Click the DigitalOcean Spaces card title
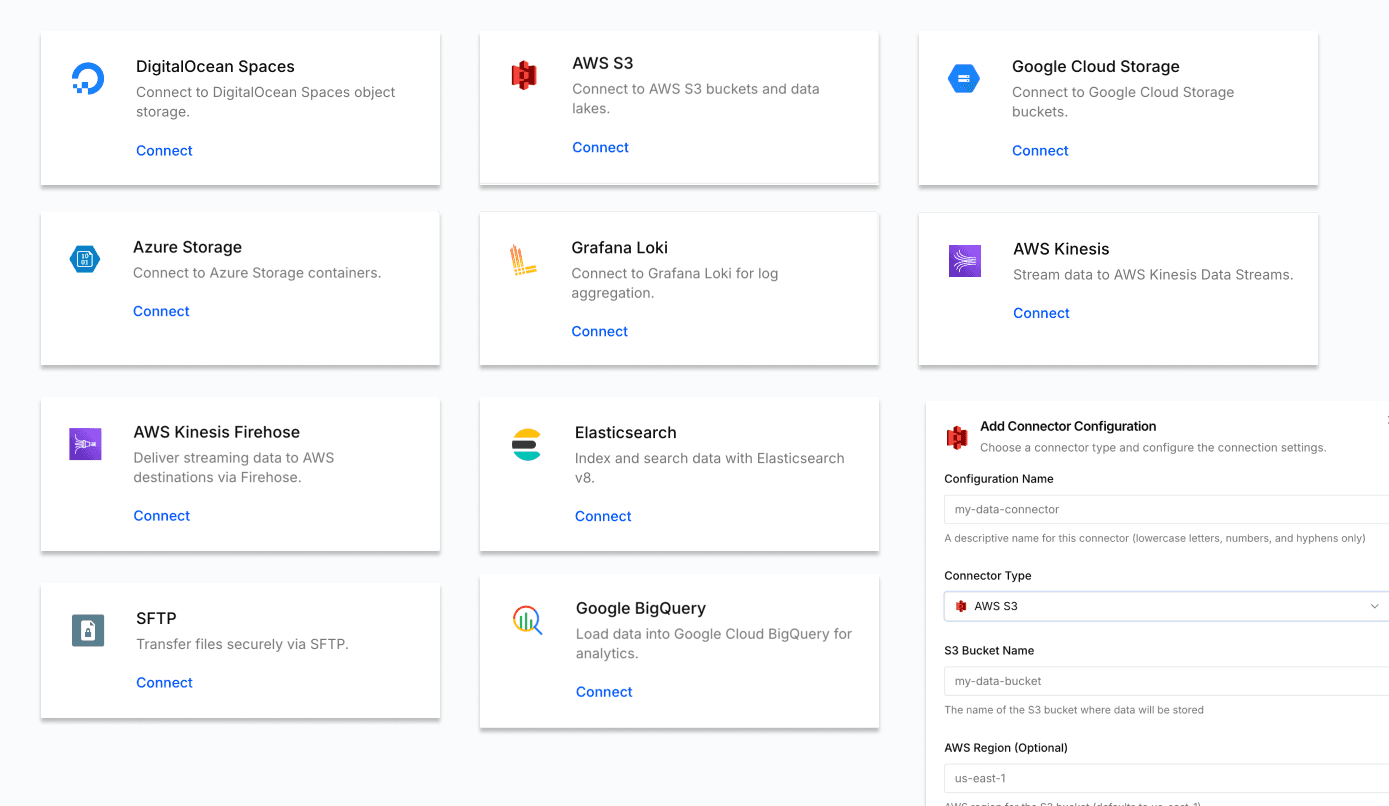The width and height of the screenshot is (1389, 806). pyautogui.click(x=215, y=67)
